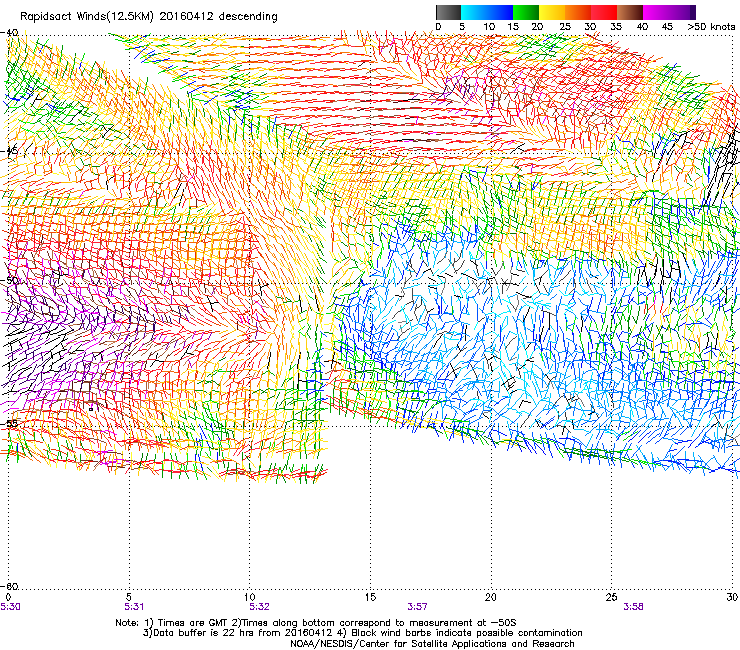
Task: Click the purple '3:58' pass time label
Action: [633, 607]
